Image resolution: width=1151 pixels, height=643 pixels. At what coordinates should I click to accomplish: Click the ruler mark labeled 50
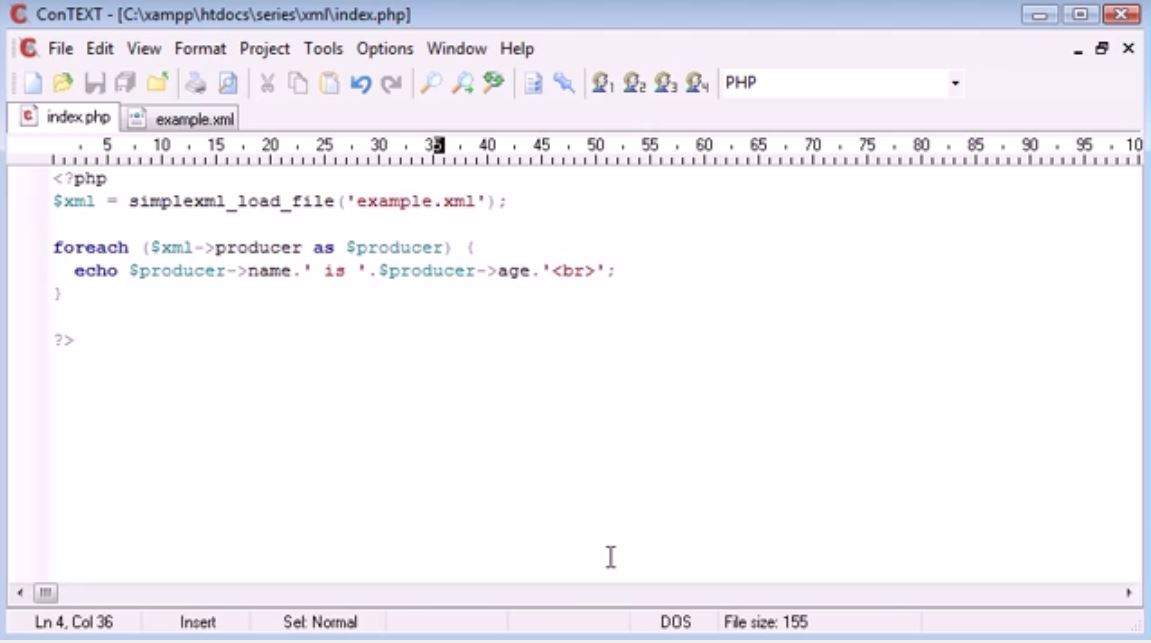(595, 145)
